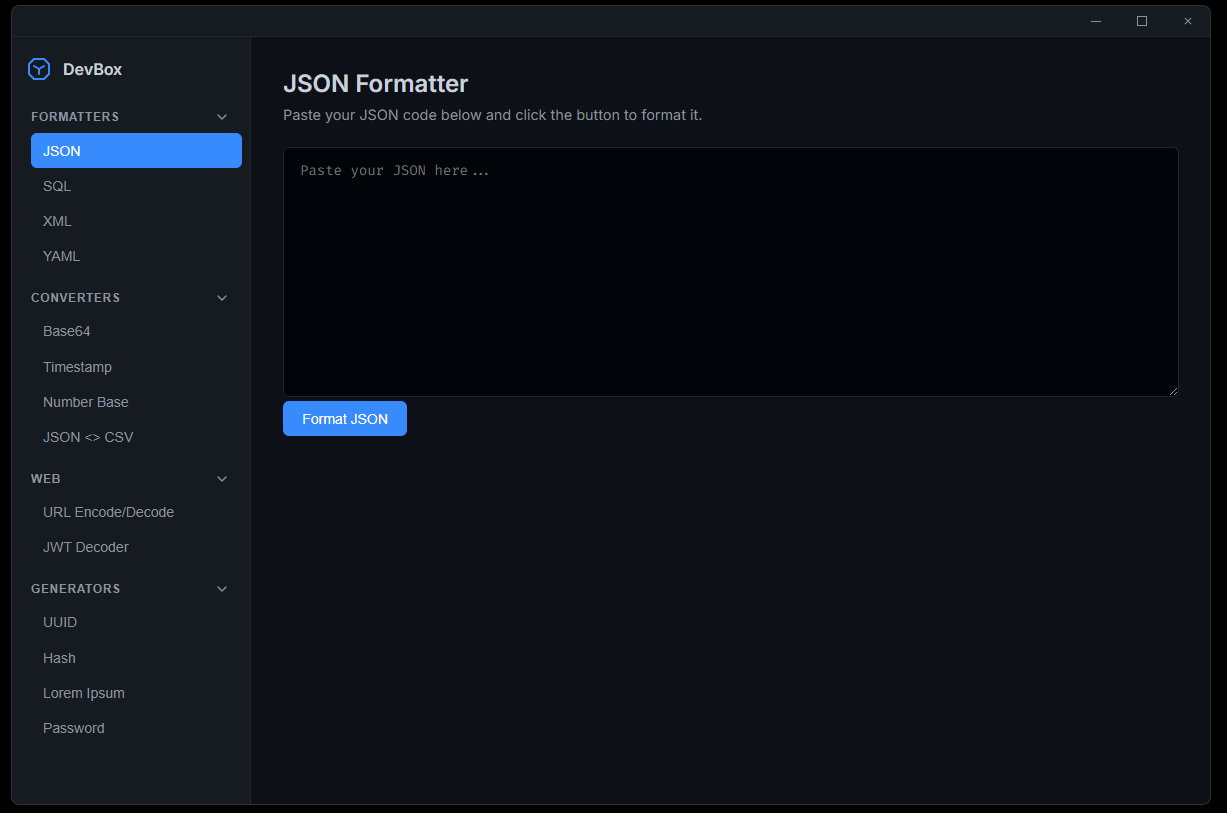Click the Format JSON button
Viewport: 1227px width, 813px height.
click(x=344, y=418)
